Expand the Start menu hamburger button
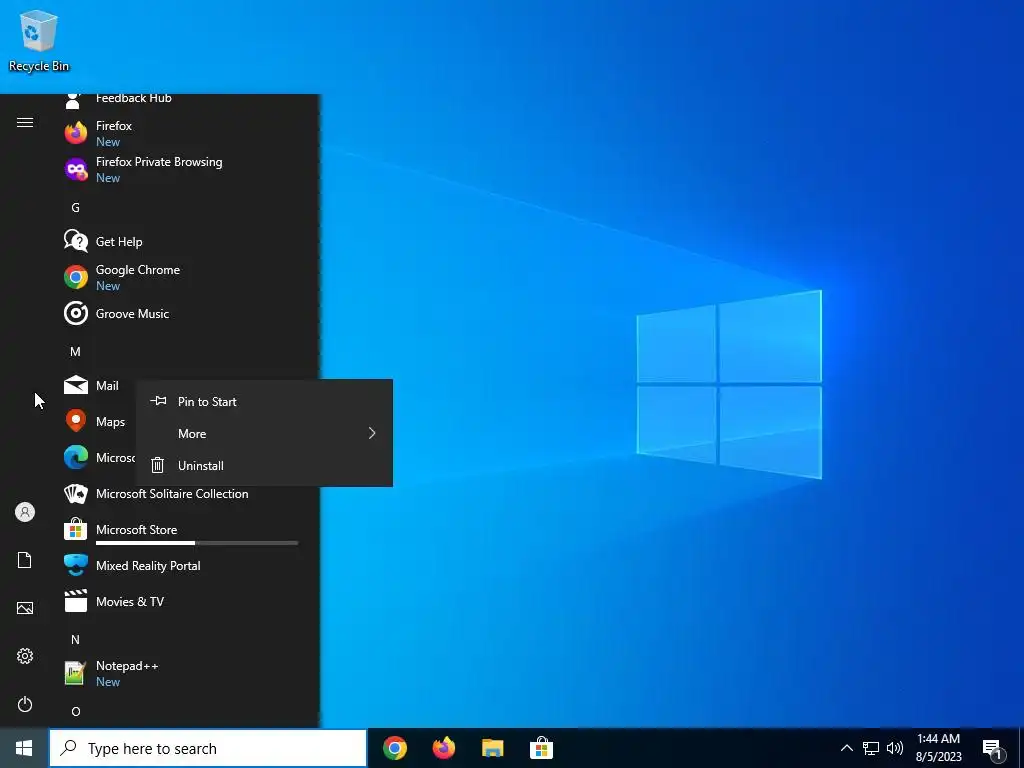Image resolution: width=1024 pixels, height=768 pixels. coord(25,123)
